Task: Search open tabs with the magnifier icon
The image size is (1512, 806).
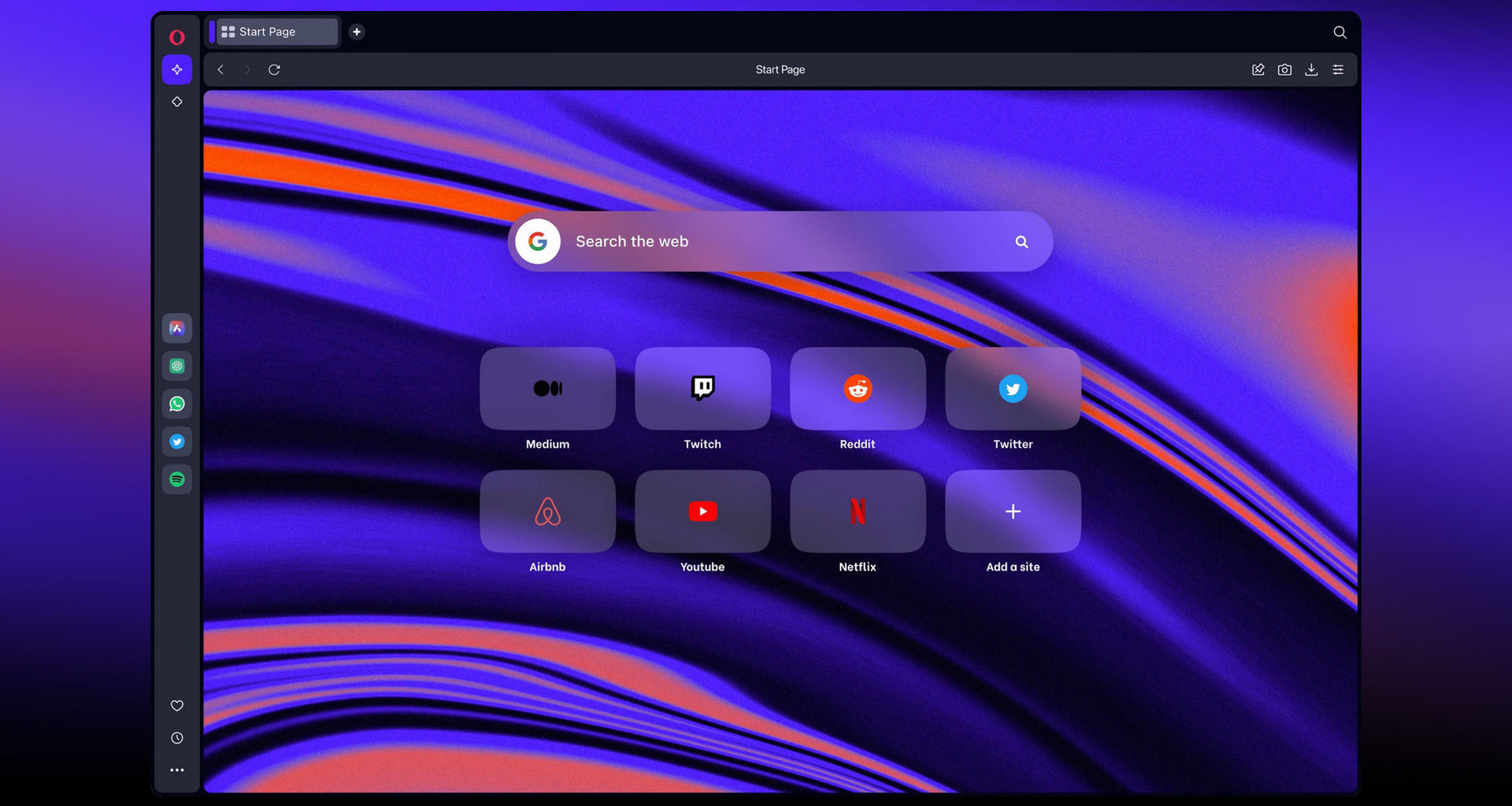Action: (1339, 32)
